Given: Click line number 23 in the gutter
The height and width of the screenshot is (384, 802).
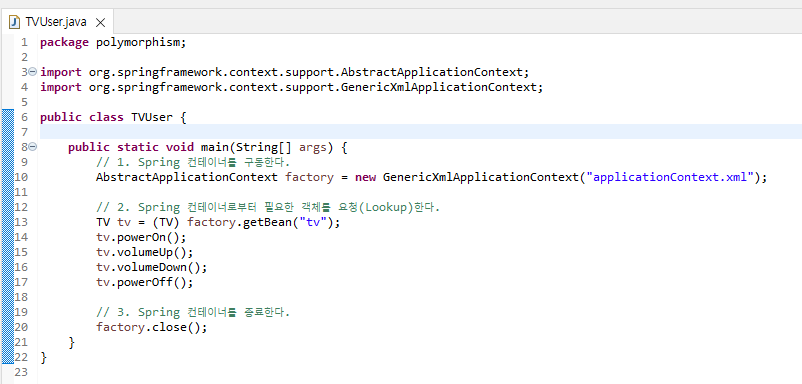Looking at the screenshot, I should pyautogui.click(x=21, y=372).
